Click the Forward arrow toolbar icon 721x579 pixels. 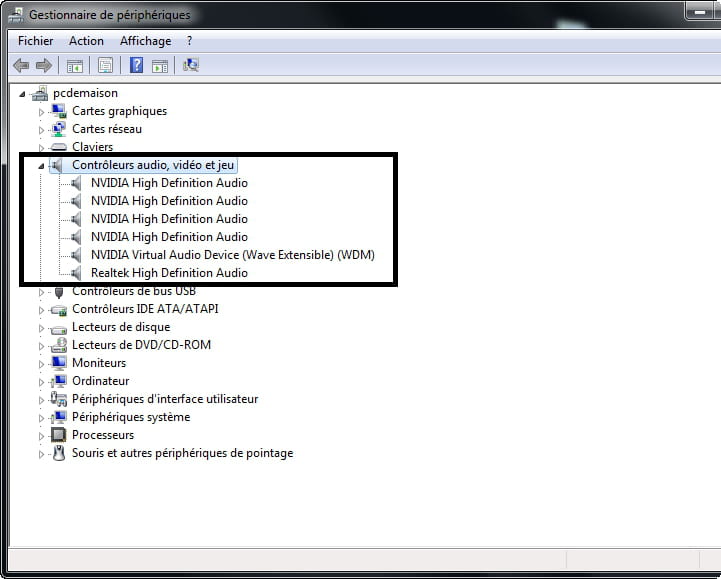(44, 66)
